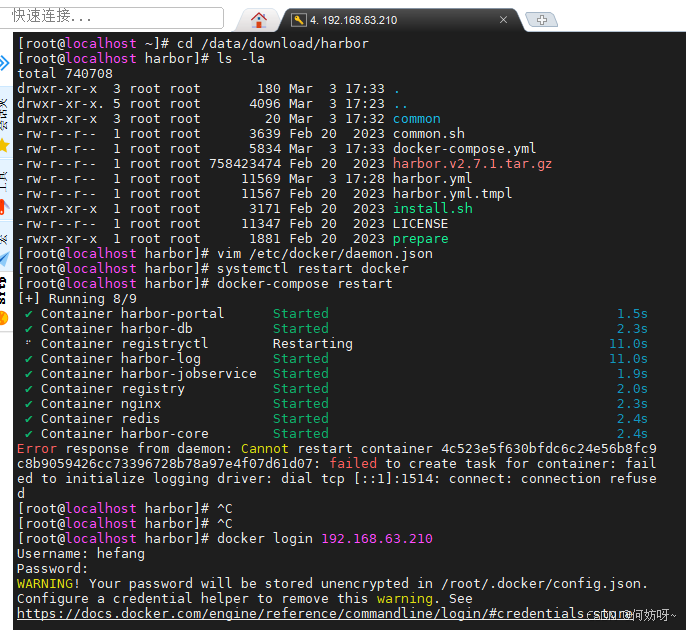Click 'docker-compose restart' command text

(305, 284)
